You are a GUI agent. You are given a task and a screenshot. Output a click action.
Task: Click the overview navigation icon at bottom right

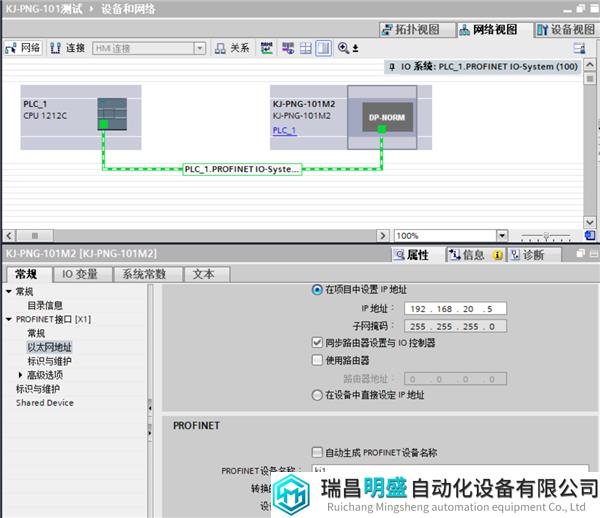[590, 235]
